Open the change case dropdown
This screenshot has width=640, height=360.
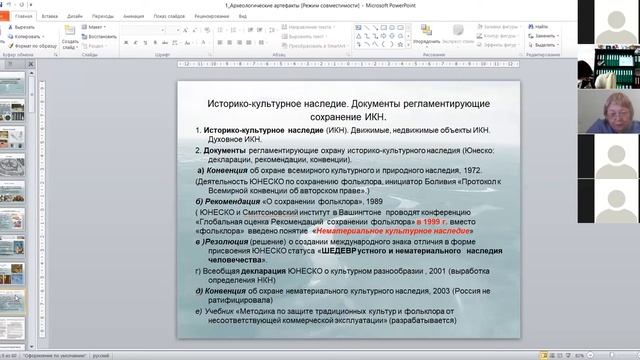[x=188, y=42]
